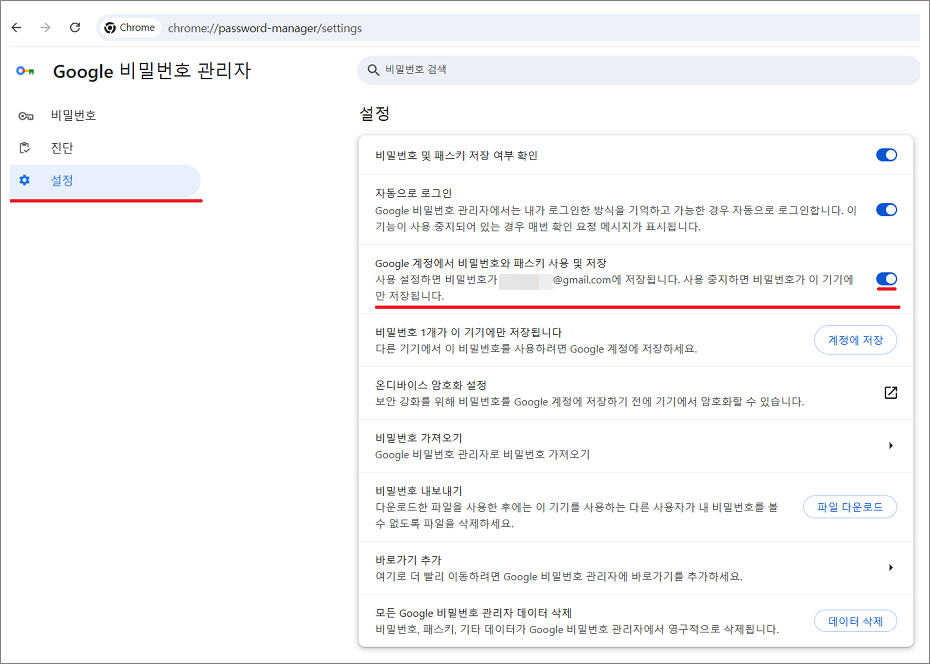The width and height of the screenshot is (930, 664).
Task: Click the key icon beside 비밀번호
Action: tap(26, 116)
